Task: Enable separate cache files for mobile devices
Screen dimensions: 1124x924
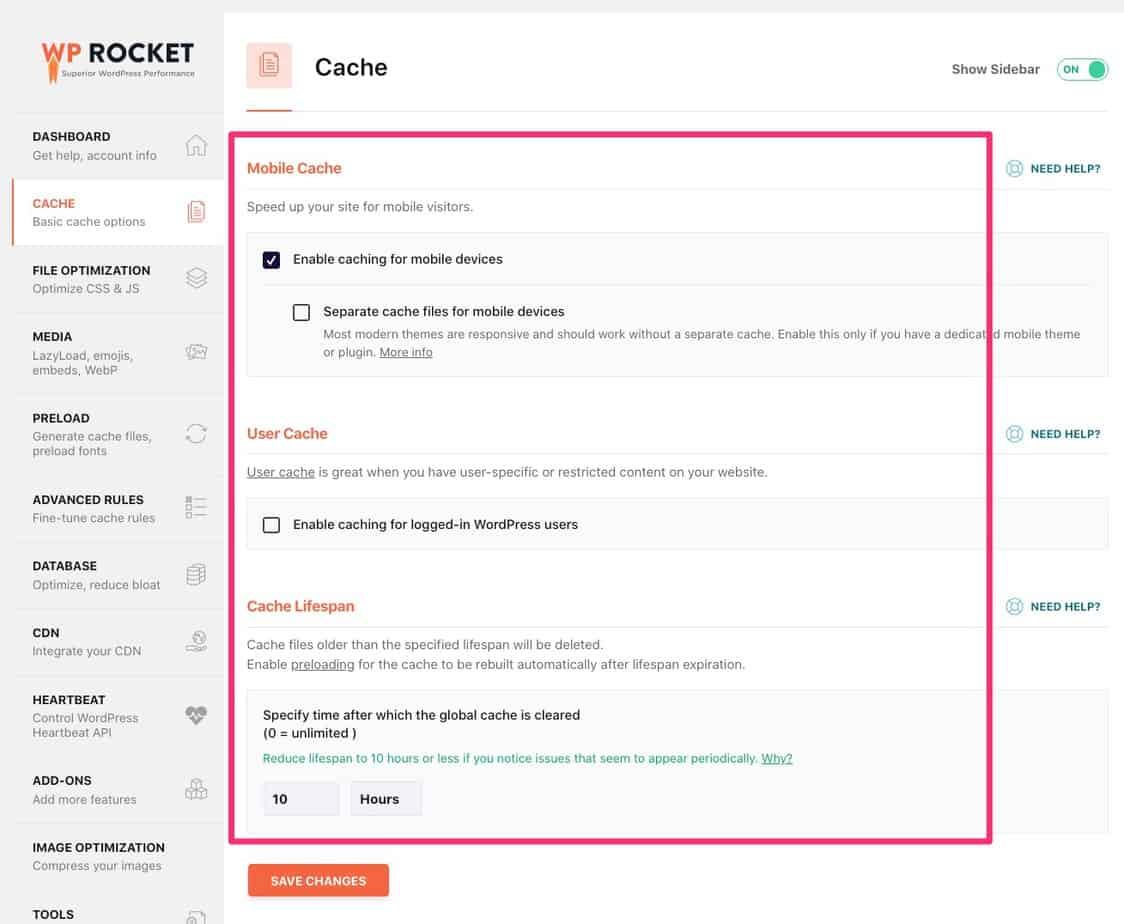Action: coord(301,312)
